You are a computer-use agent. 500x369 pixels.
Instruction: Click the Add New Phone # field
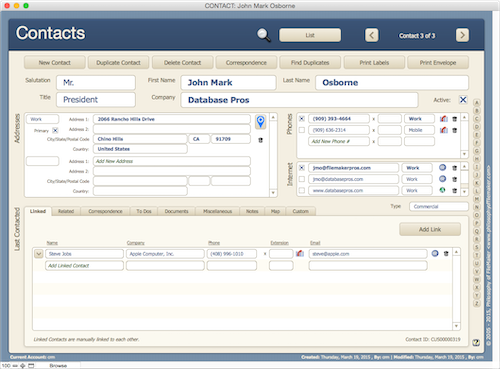(339, 141)
